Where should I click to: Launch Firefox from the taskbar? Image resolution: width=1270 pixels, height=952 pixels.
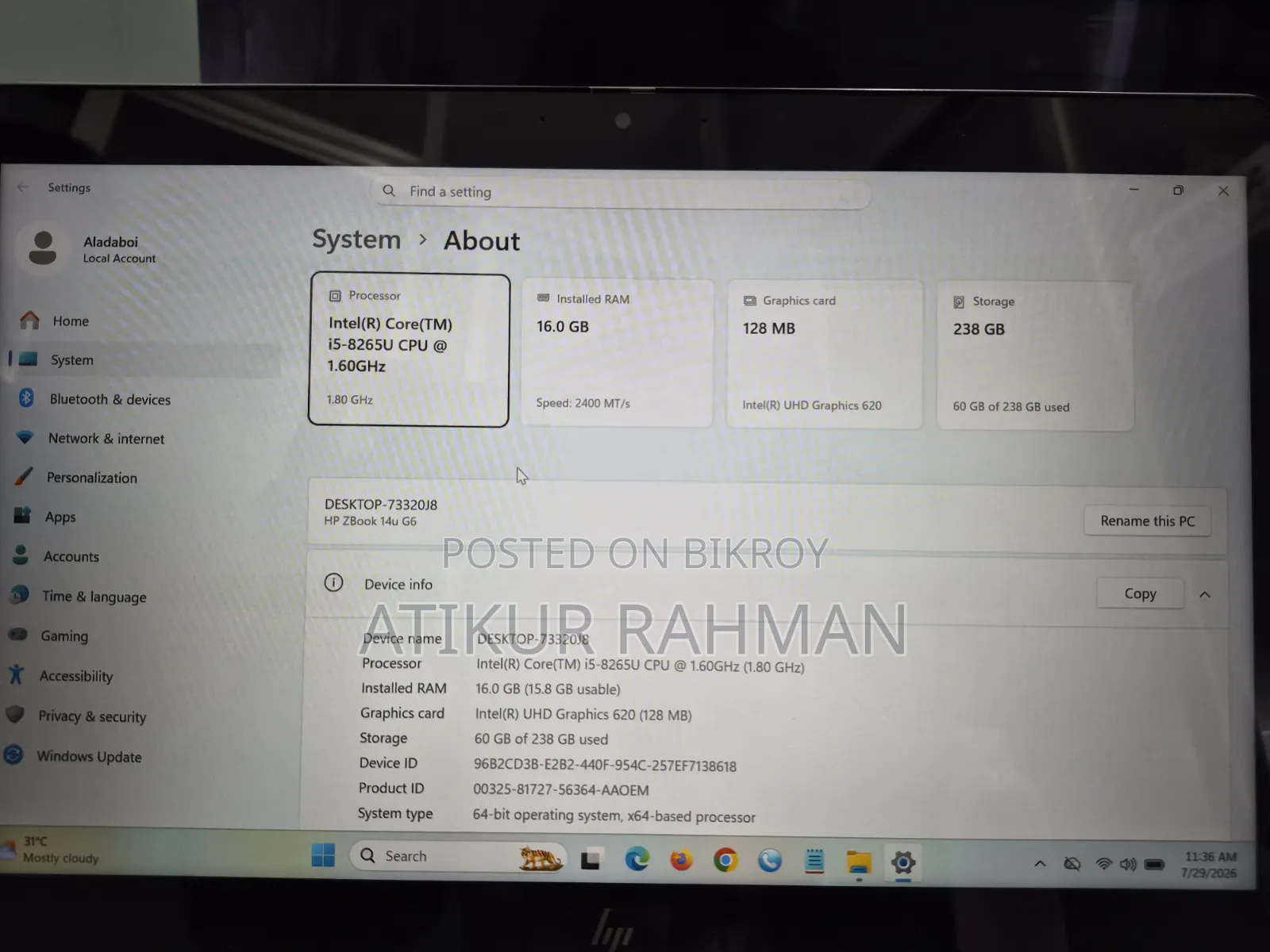pos(681,860)
